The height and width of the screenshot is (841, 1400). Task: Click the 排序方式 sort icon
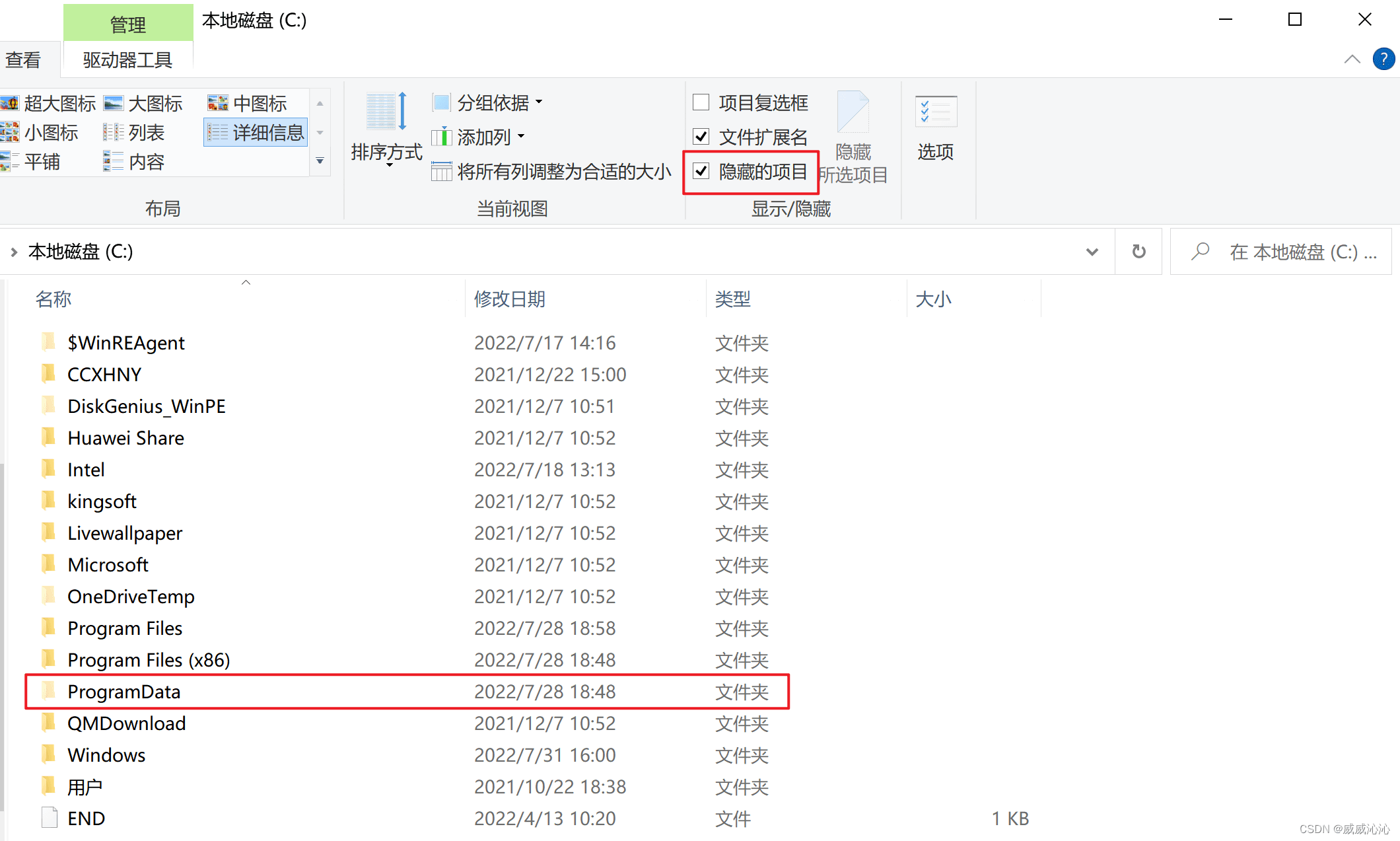pos(386,112)
